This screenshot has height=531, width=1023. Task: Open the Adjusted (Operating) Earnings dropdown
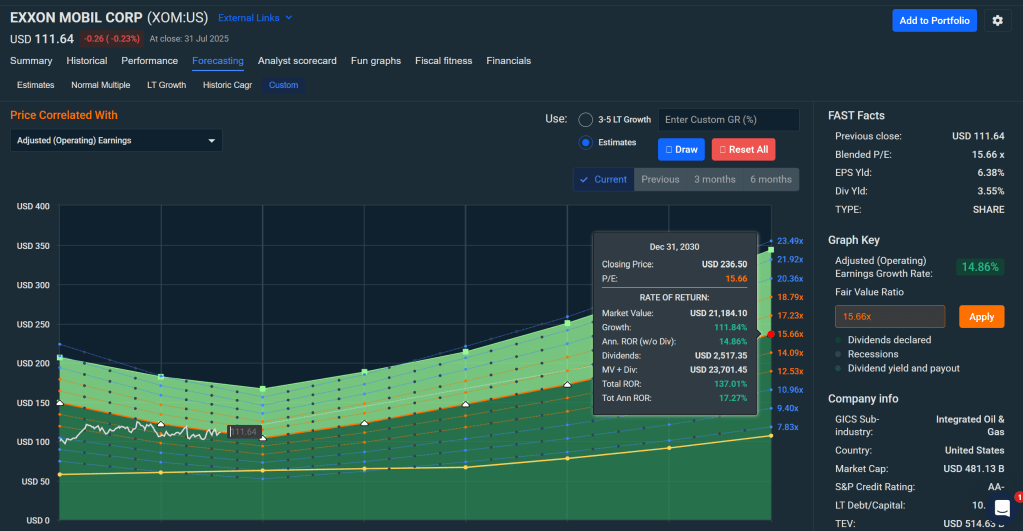pyautogui.click(x=116, y=141)
